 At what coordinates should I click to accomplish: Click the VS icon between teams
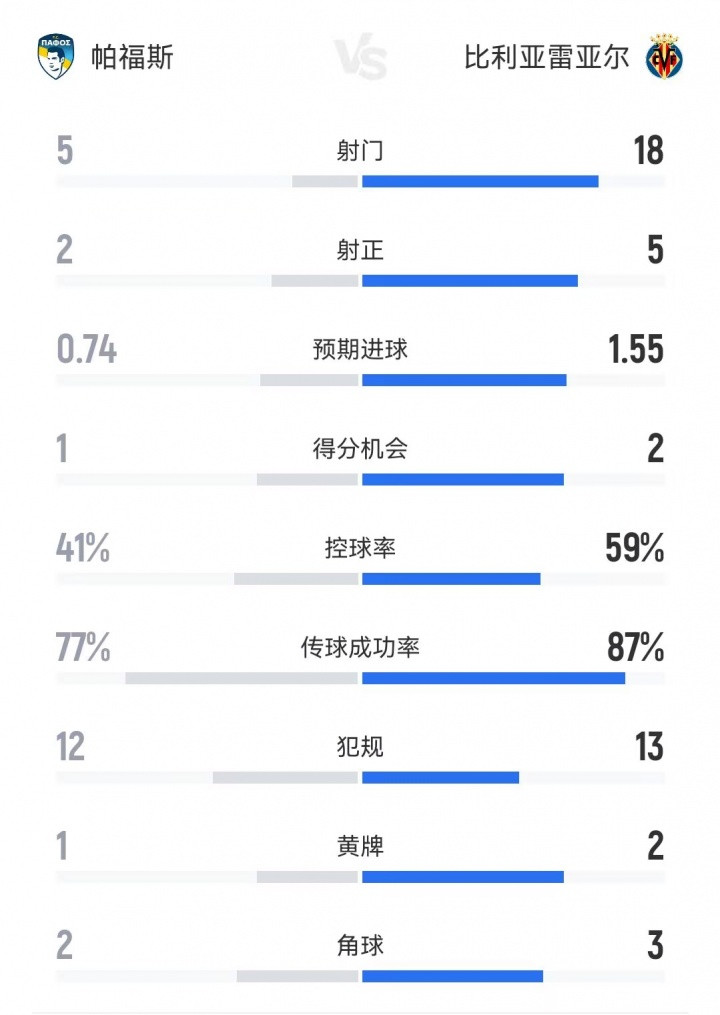point(360,58)
